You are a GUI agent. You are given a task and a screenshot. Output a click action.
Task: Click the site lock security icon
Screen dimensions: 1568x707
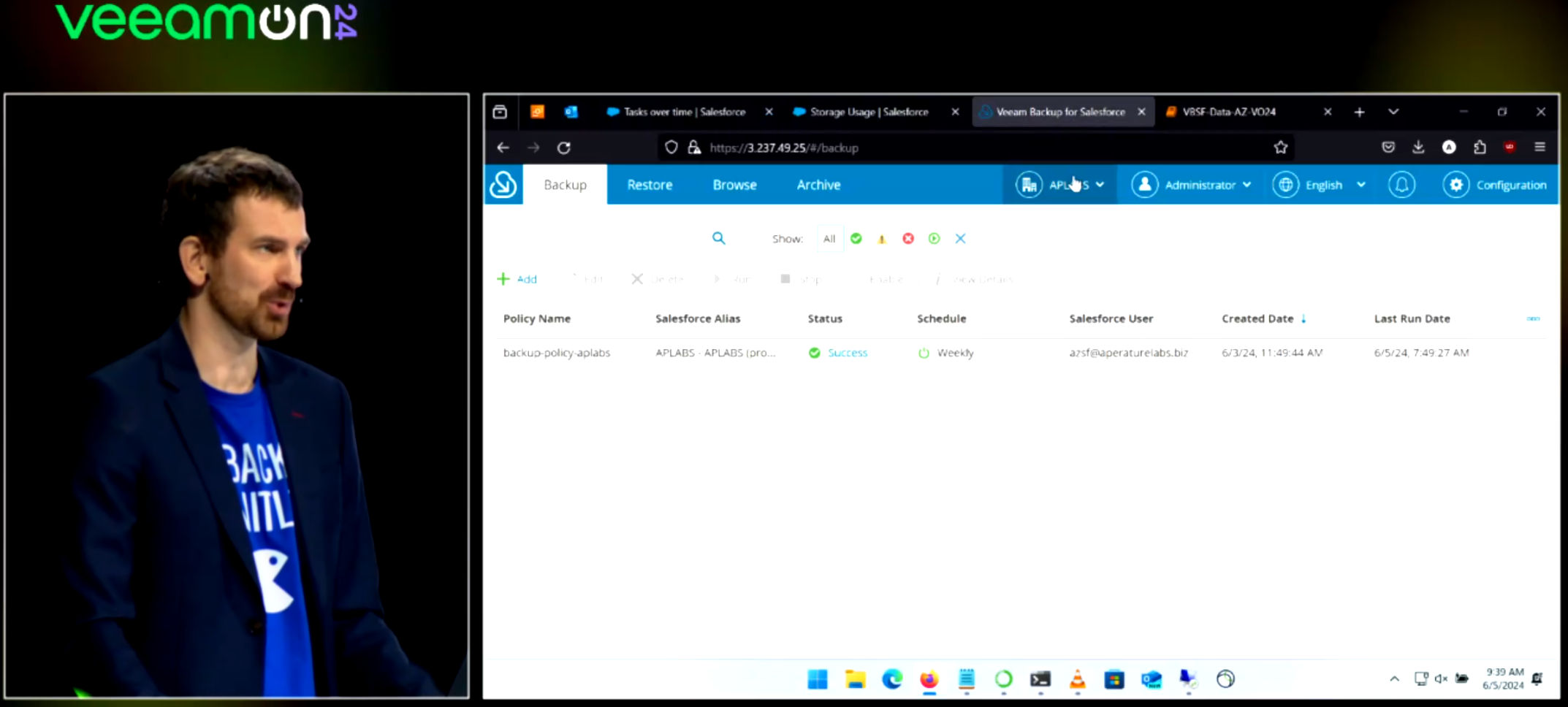[694, 148]
